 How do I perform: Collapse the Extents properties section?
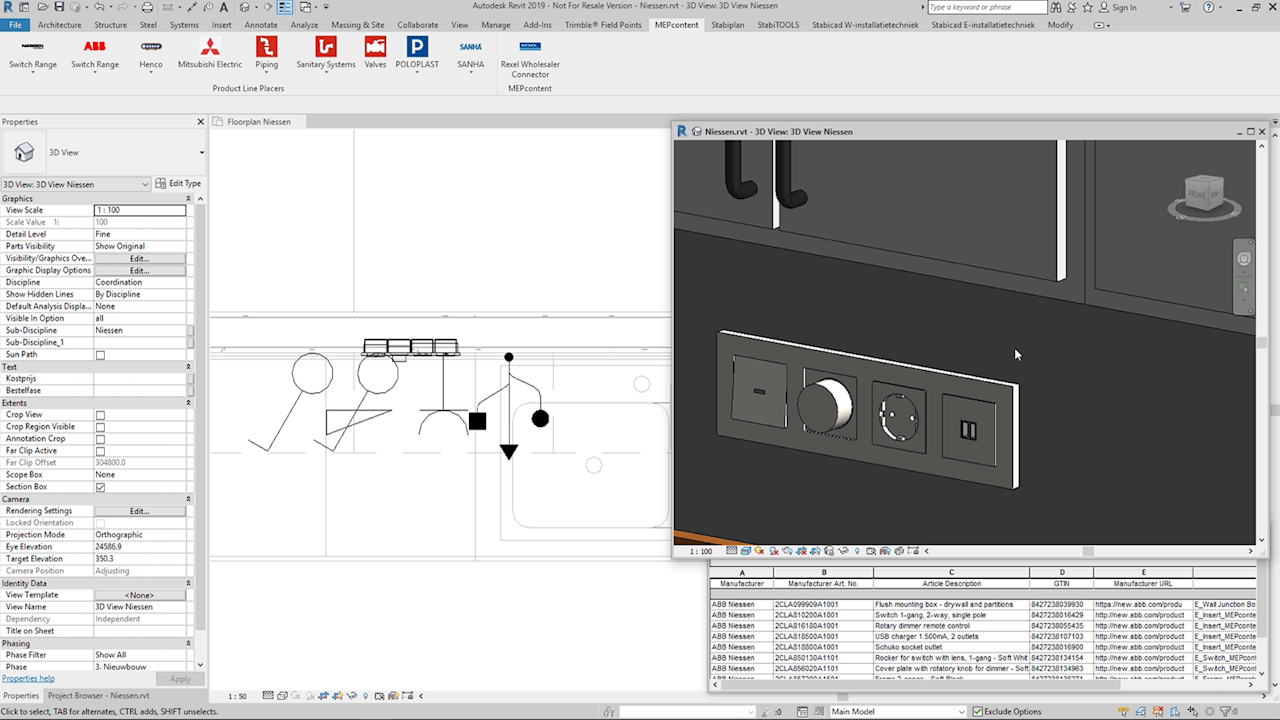[x=188, y=403]
